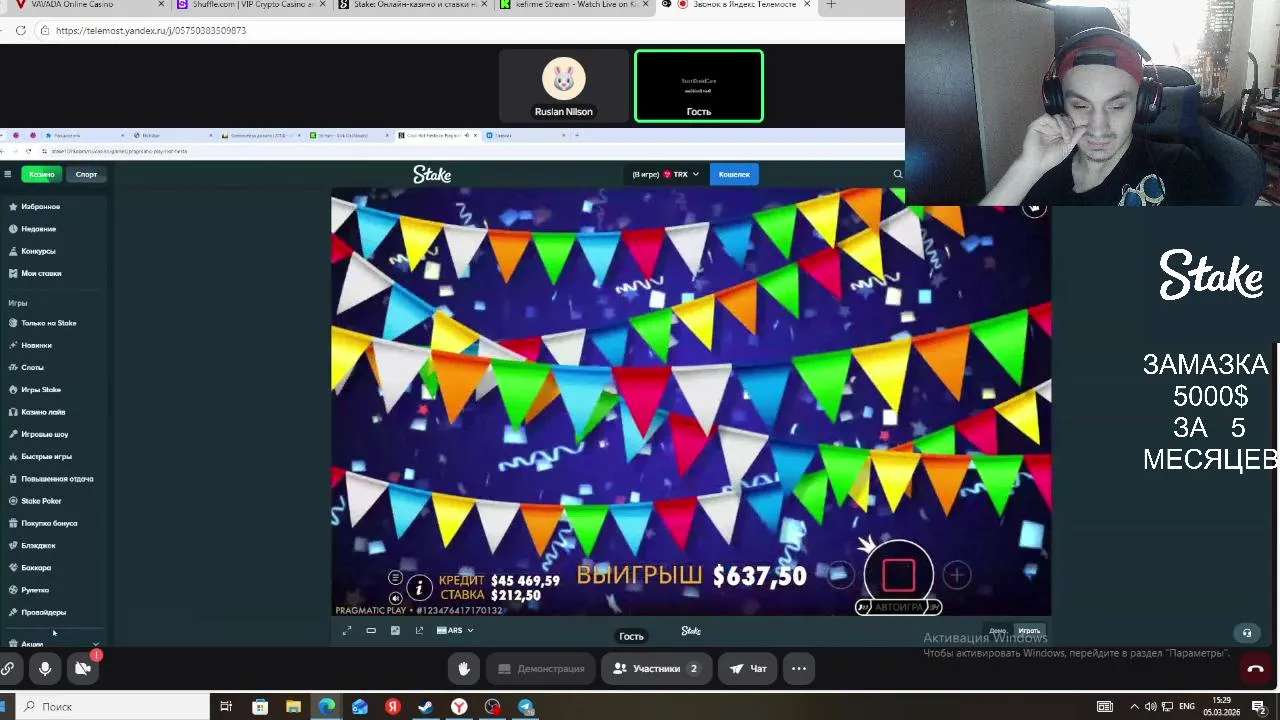The height and width of the screenshot is (720, 1280).
Task: Open the Чат panel
Action: (748, 669)
